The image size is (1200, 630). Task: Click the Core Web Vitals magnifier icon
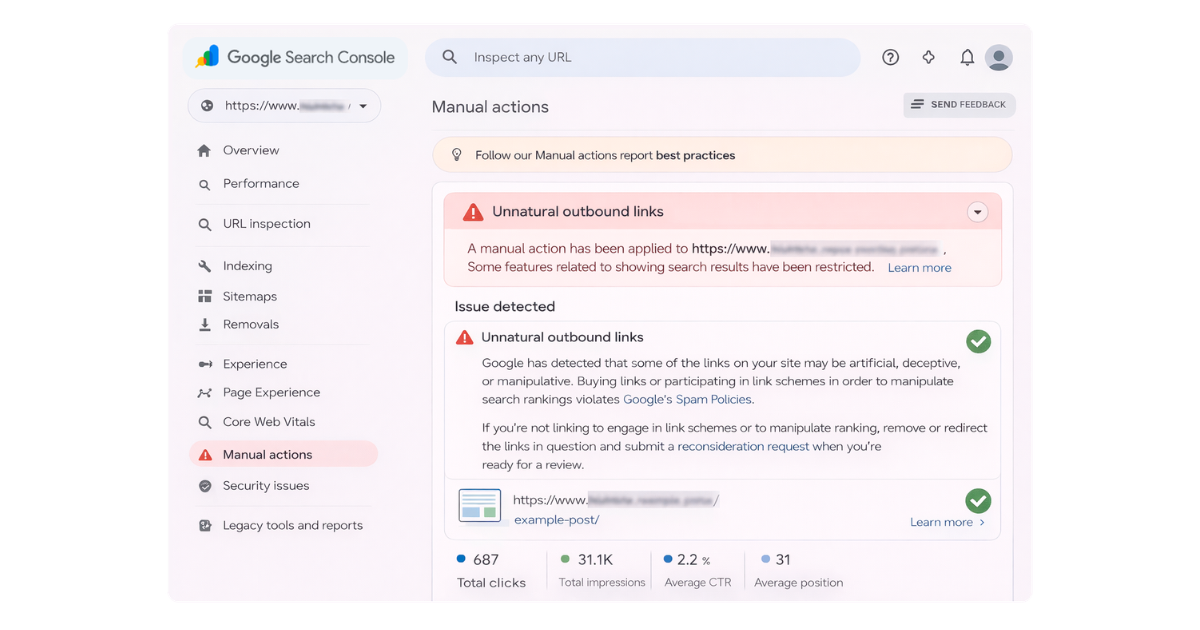[x=204, y=422]
